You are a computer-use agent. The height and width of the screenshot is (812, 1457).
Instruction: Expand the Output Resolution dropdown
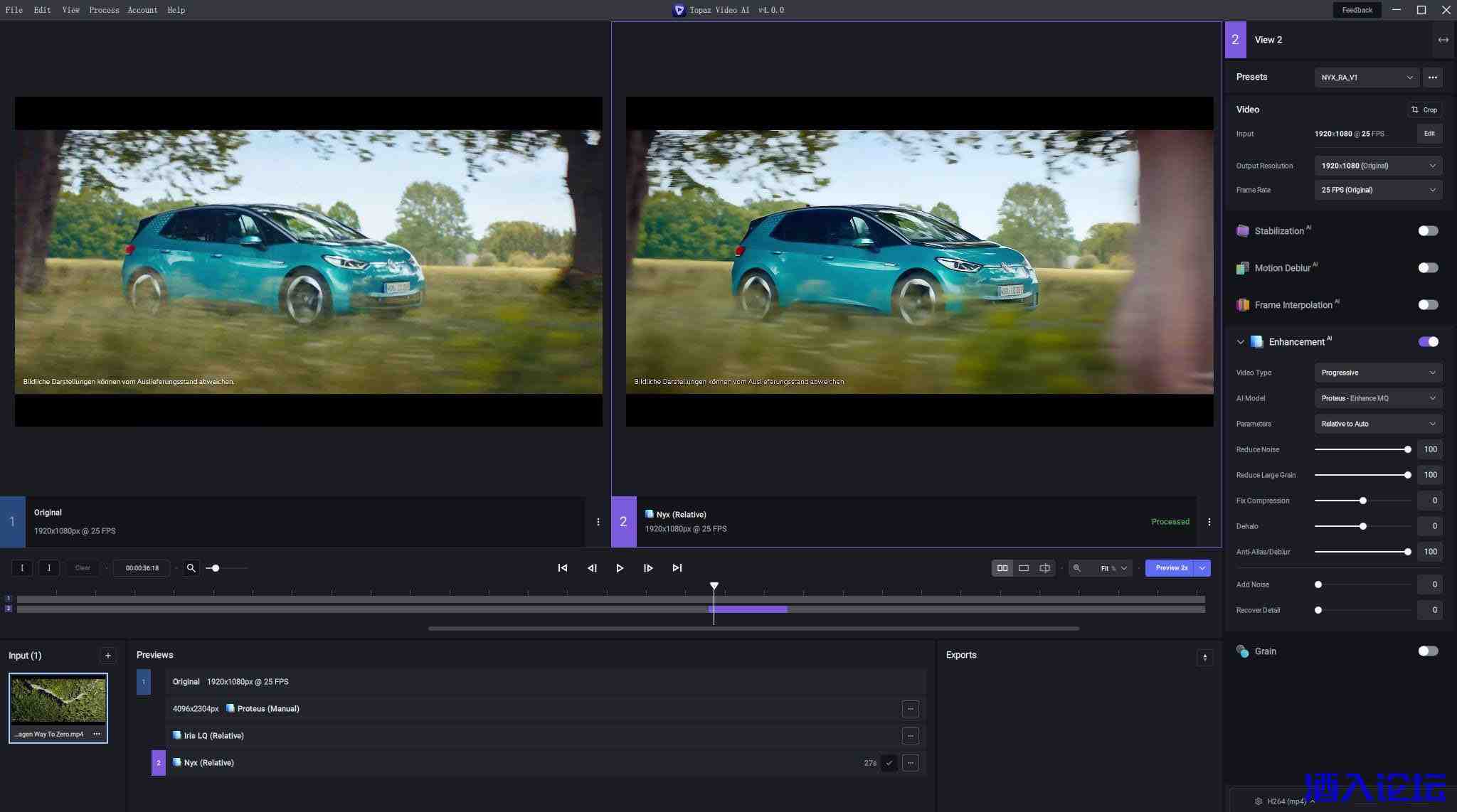click(x=1377, y=166)
